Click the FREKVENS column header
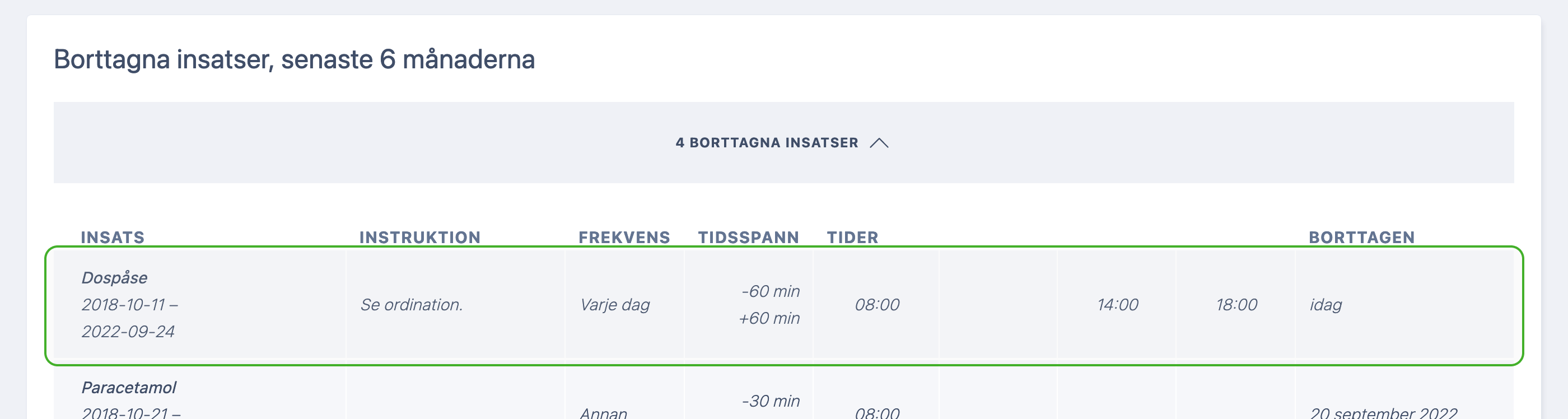Viewport: 1568px width, 419px height. [x=624, y=237]
